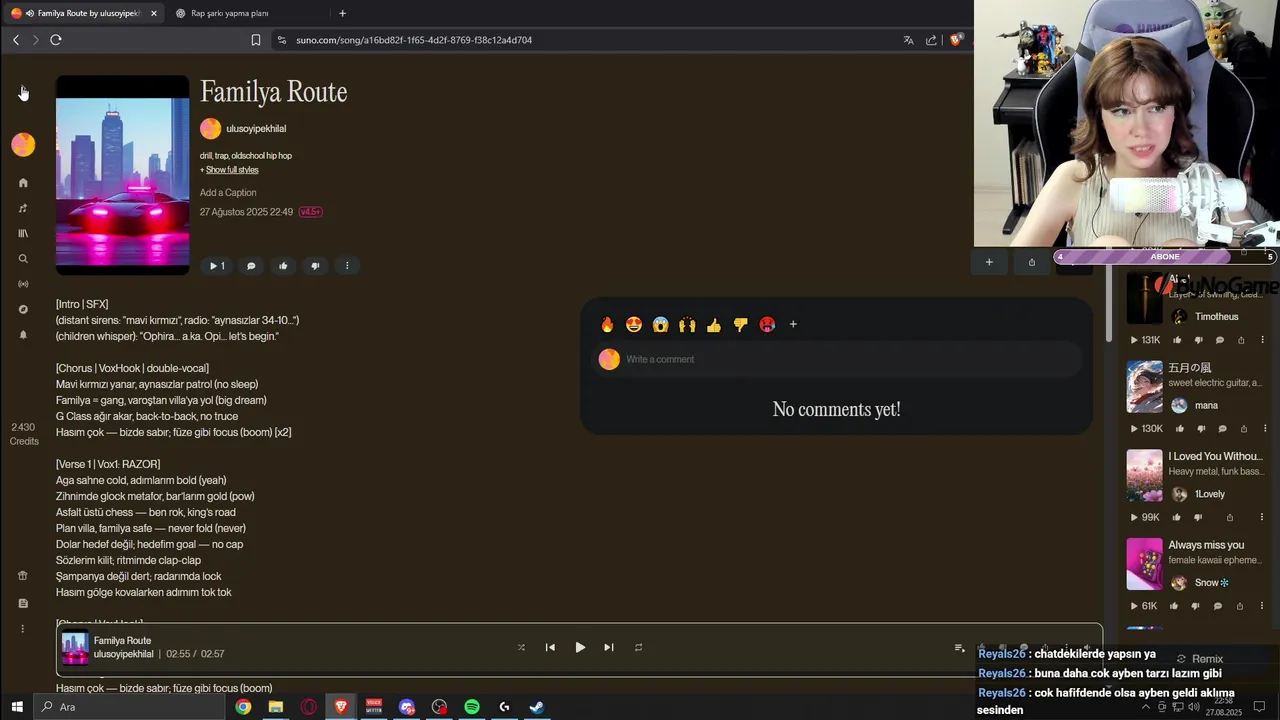React with the screaming face emoji
The height and width of the screenshot is (720, 1280).
click(660, 324)
